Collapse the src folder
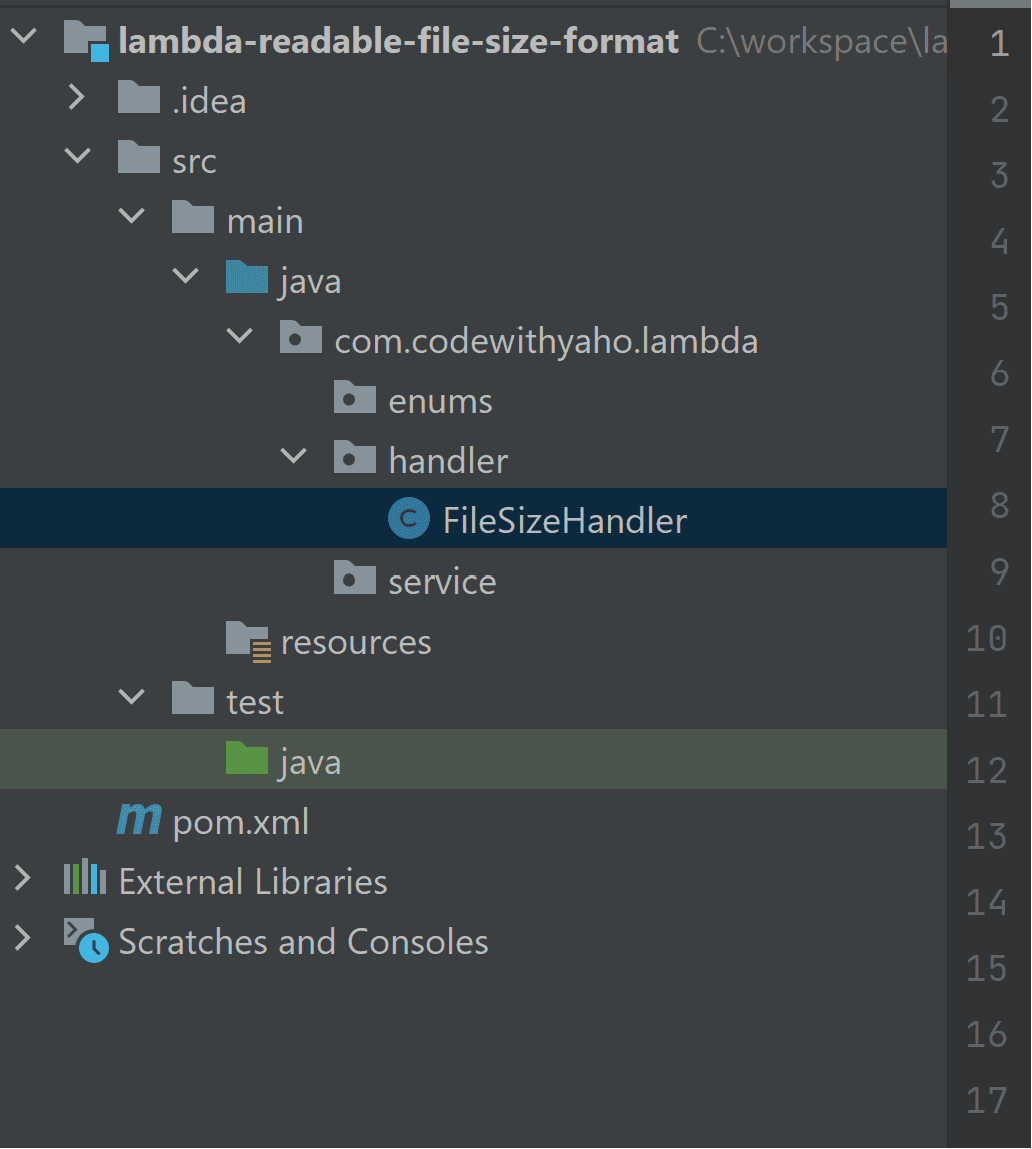The height and width of the screenshot is (1149, 1032). 78,160
